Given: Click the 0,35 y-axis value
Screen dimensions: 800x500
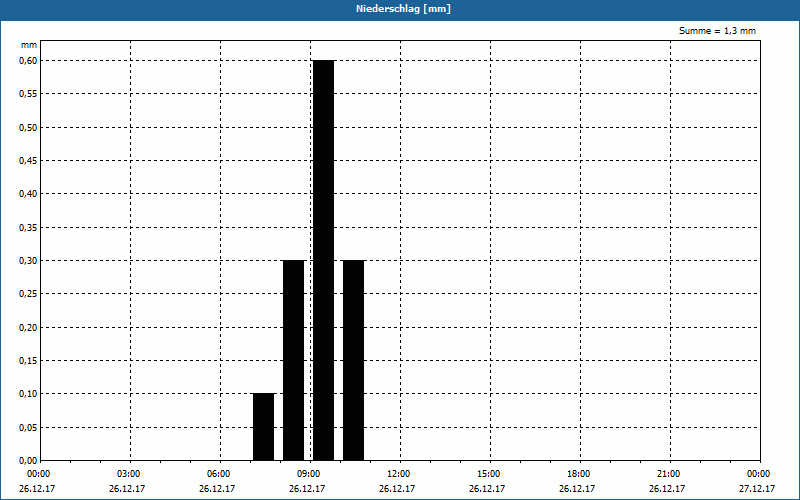Looking at the screenshot, I should point(28,228).
